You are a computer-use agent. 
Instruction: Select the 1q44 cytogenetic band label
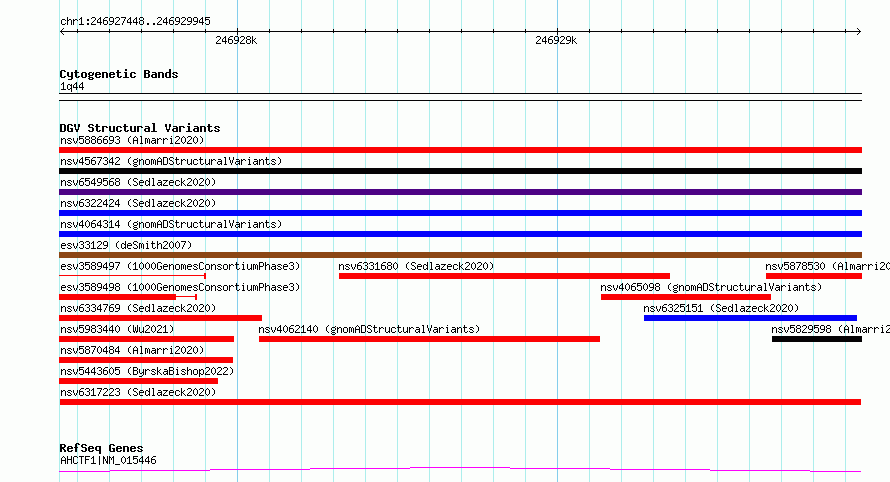(x=72, y=86)
